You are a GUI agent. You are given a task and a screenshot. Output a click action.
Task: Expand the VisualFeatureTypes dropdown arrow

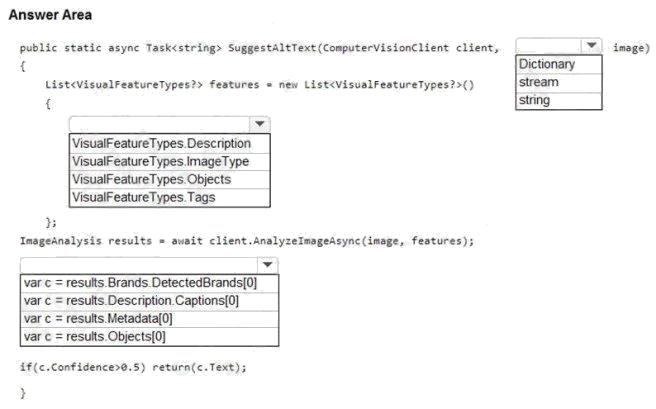point(259,124)
